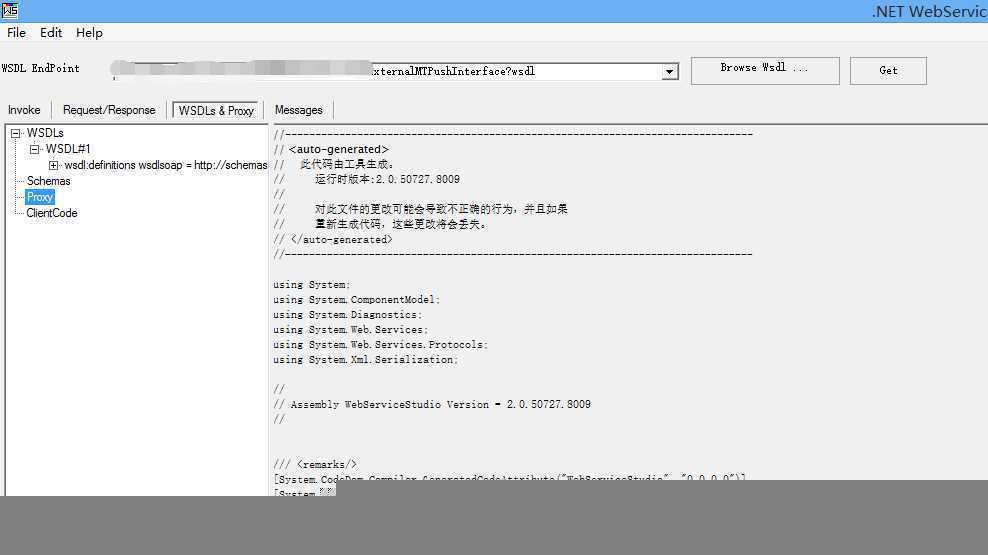Click the '/// <remarks/>' code line
The width and height of the screenshot is (988, 555).
315,464
